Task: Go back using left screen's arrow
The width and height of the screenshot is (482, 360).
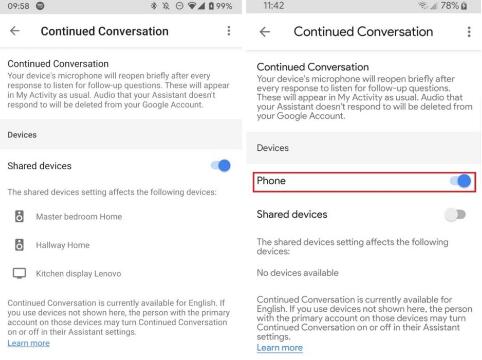Action: 15,31
